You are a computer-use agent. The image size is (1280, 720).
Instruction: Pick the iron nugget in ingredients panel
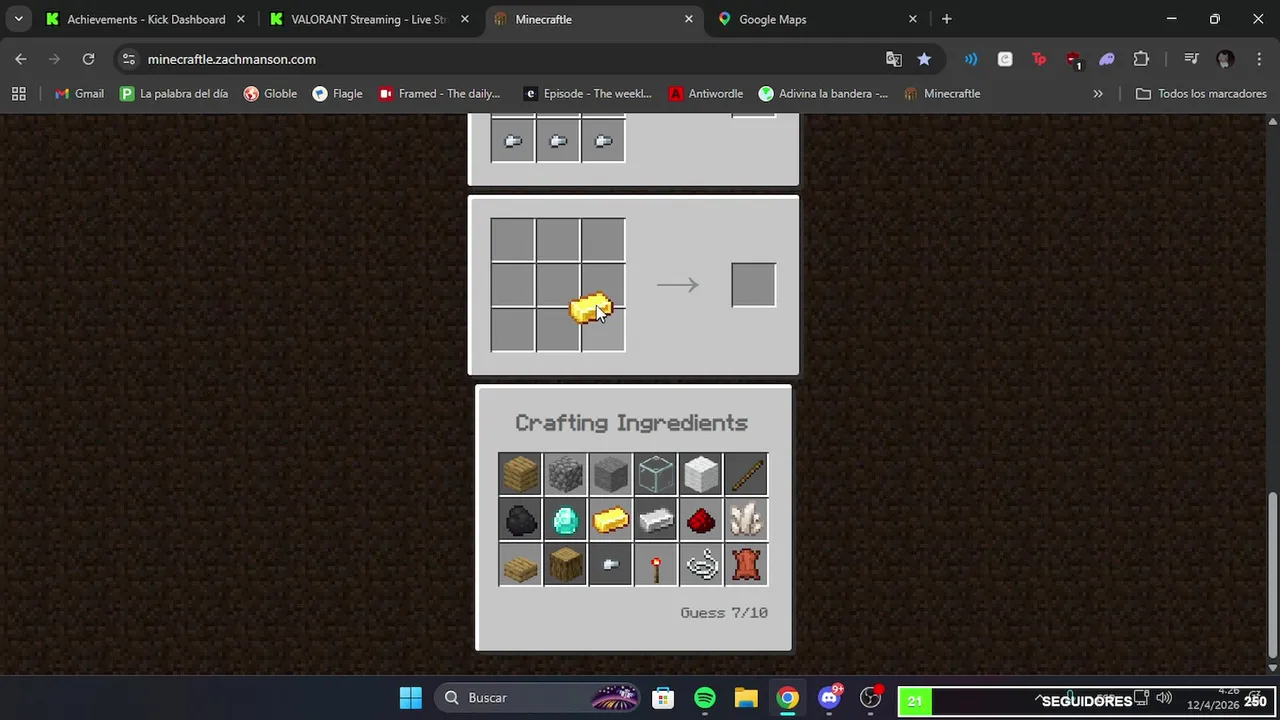click(x=610, y=565)
